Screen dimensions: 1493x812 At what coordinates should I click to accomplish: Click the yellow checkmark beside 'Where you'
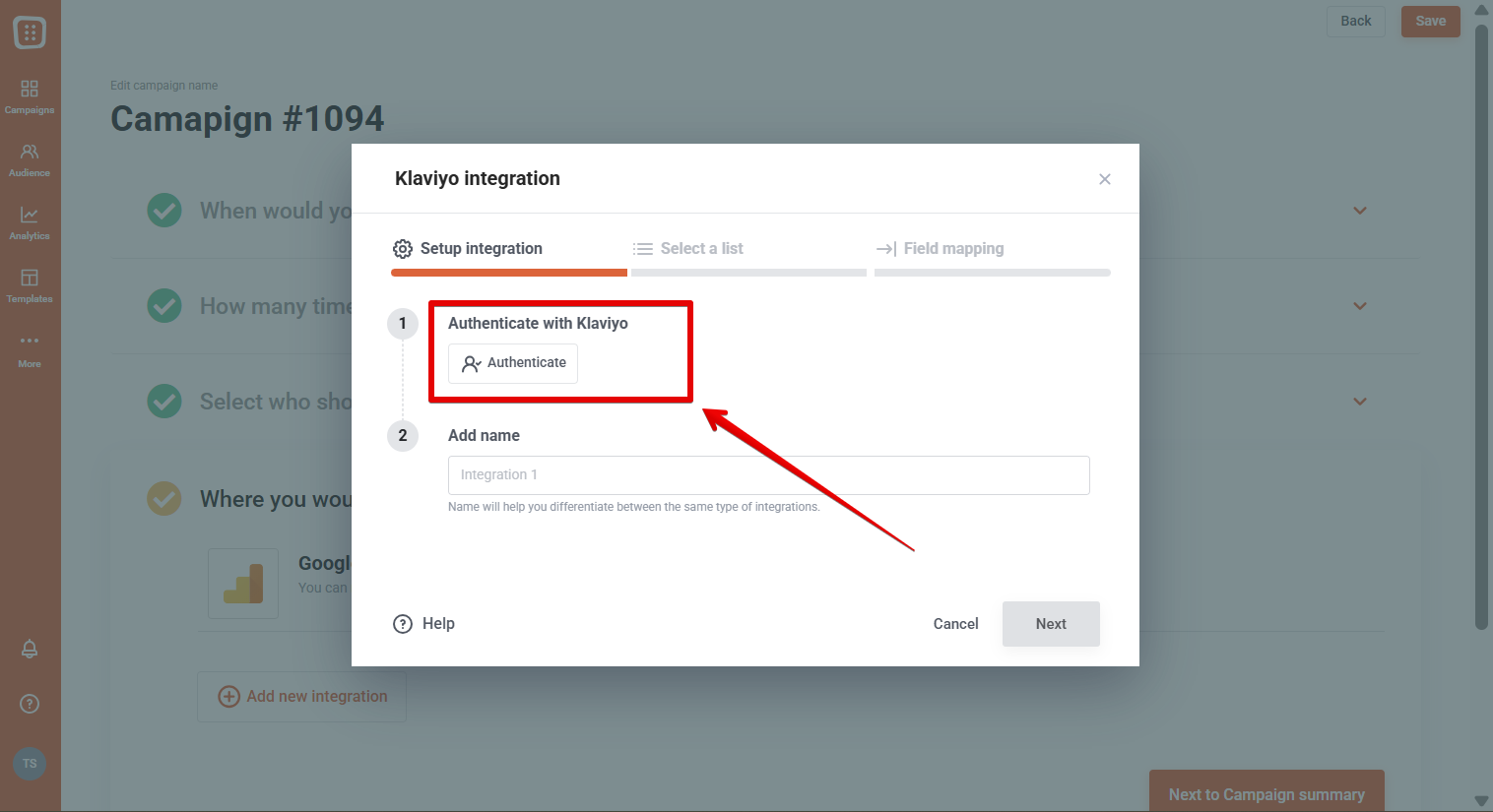[x=164, y=499]
